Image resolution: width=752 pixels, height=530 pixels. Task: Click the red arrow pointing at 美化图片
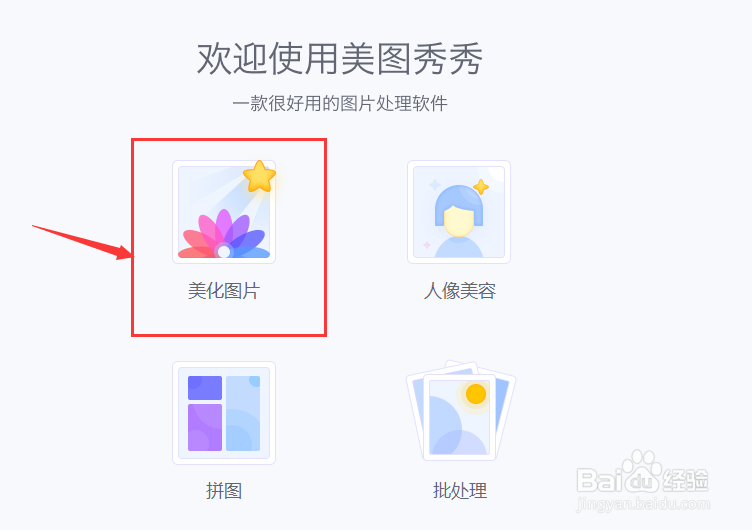click(82, 243)
